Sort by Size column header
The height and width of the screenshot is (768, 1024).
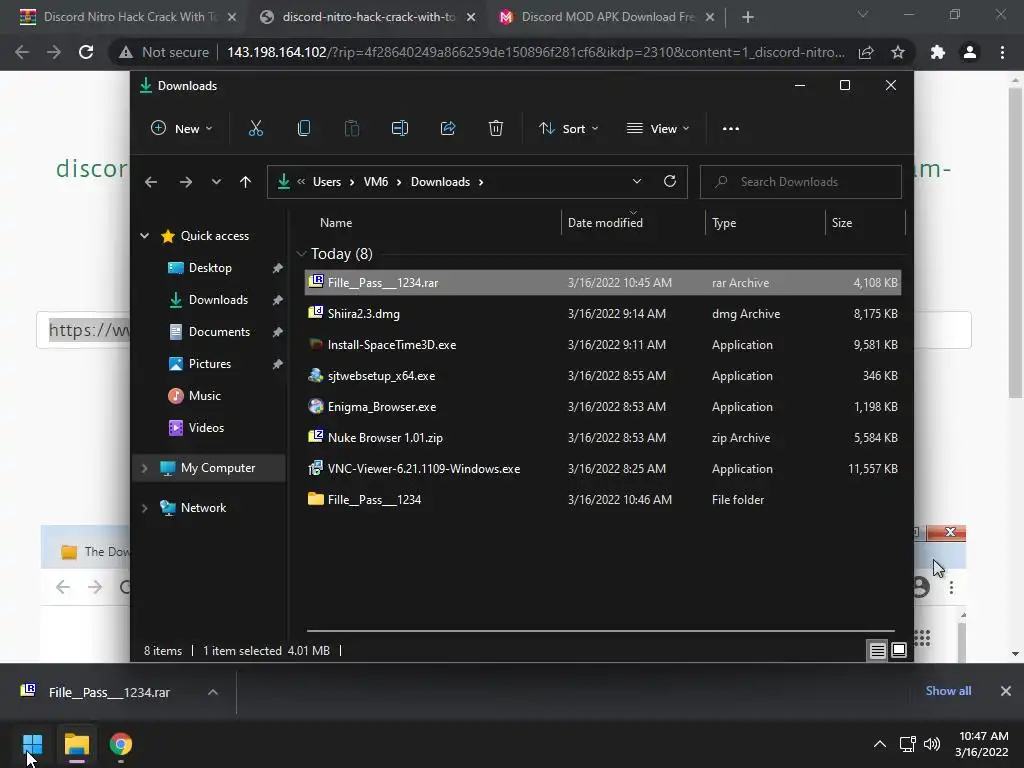842,223
